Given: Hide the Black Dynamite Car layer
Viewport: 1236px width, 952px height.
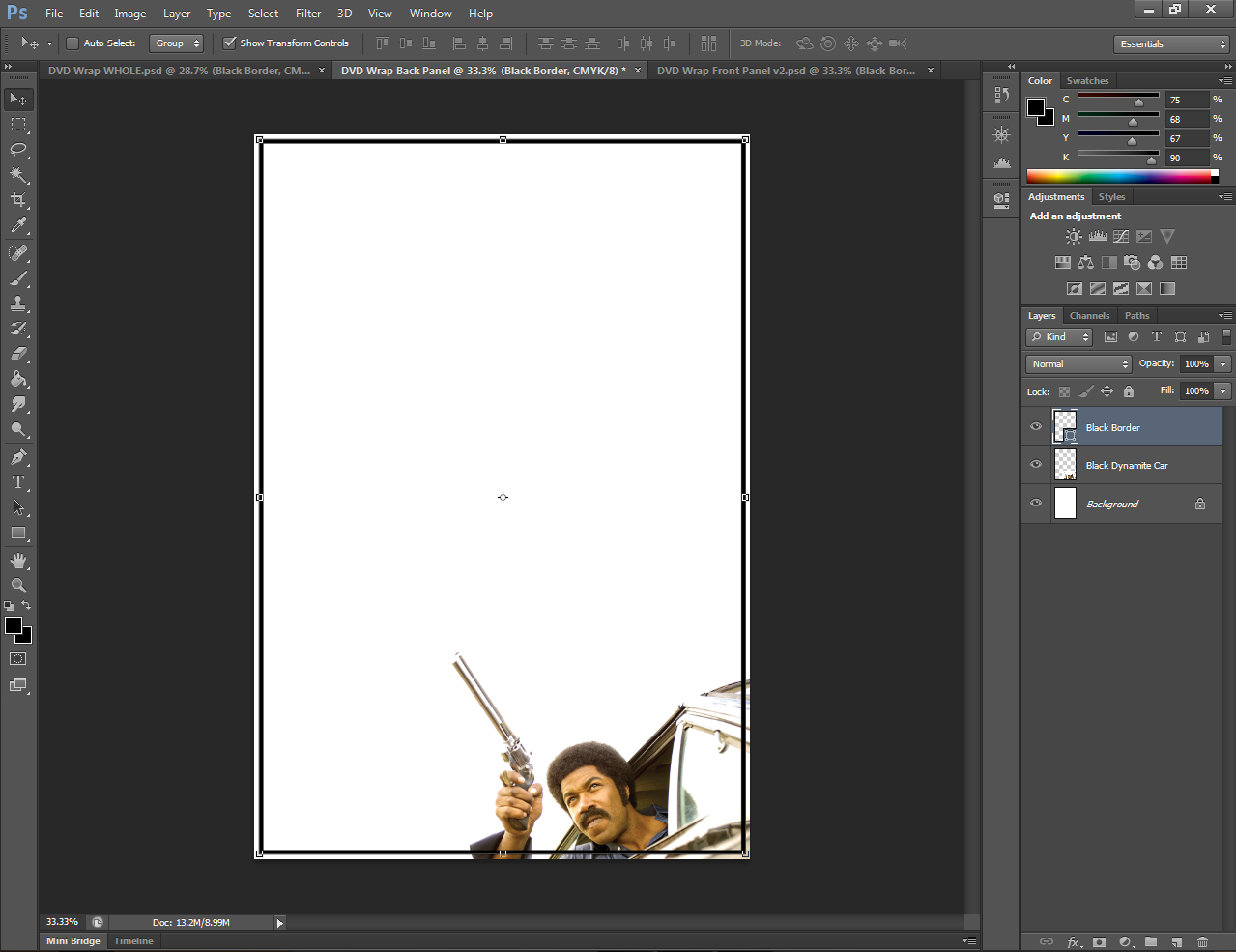Looking at the screenshot, I should tap(1036, 465).
